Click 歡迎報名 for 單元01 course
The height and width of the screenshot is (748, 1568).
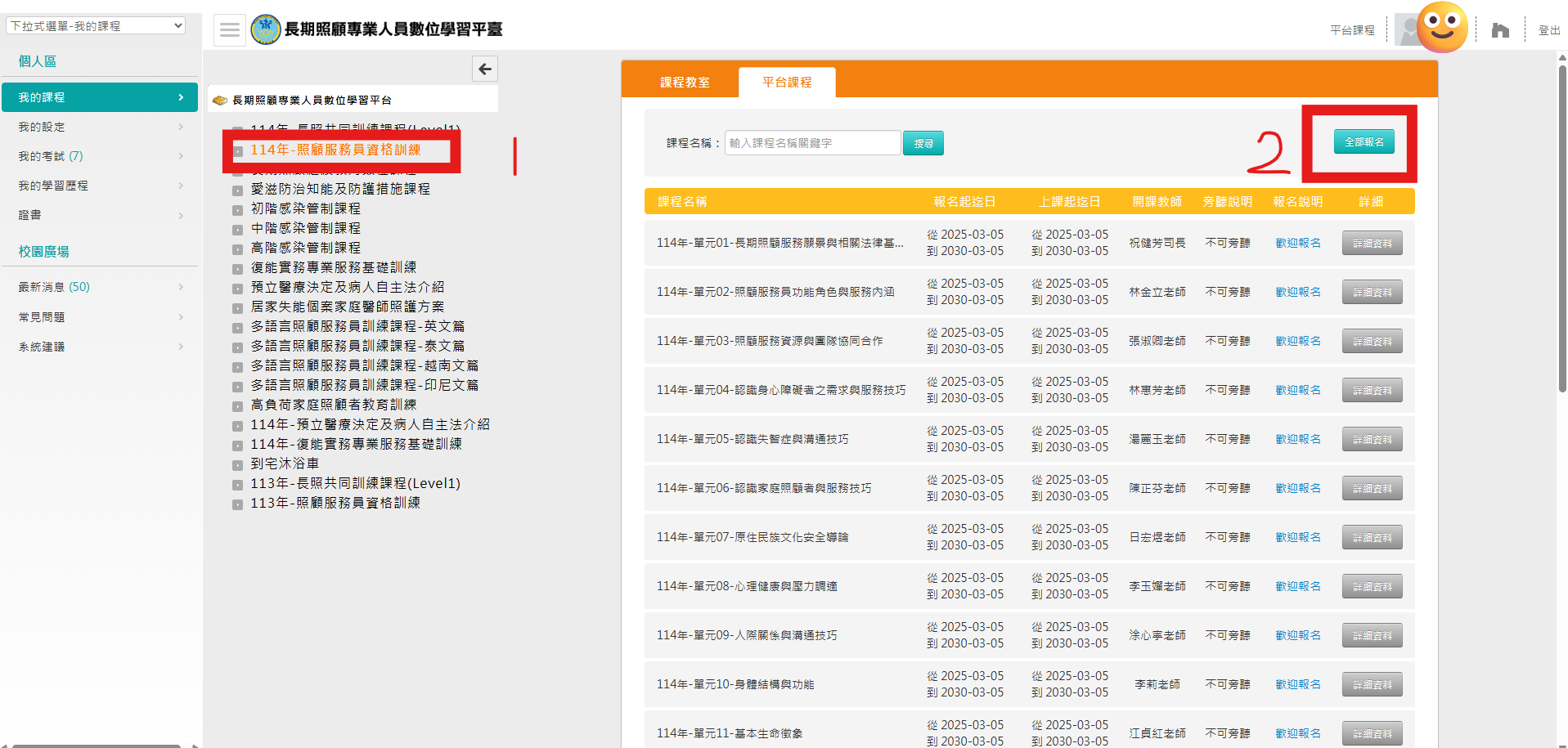(1298, 243)
